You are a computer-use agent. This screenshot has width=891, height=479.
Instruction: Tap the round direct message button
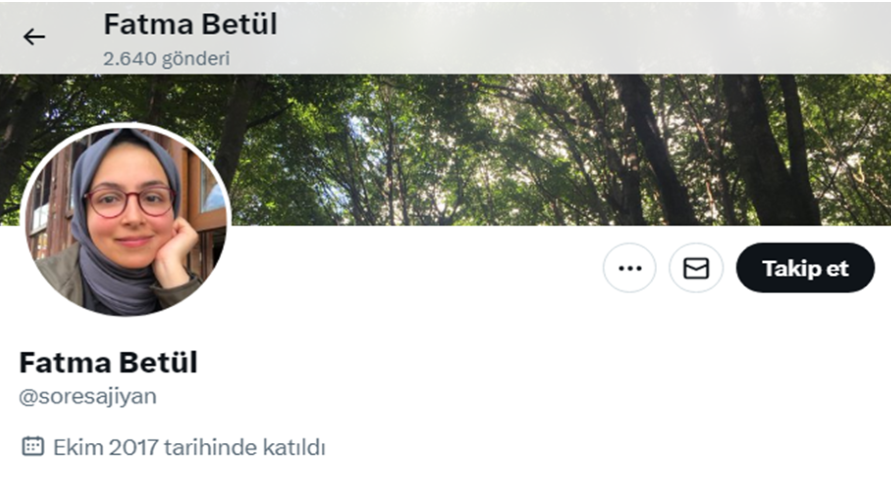[696, 268]
